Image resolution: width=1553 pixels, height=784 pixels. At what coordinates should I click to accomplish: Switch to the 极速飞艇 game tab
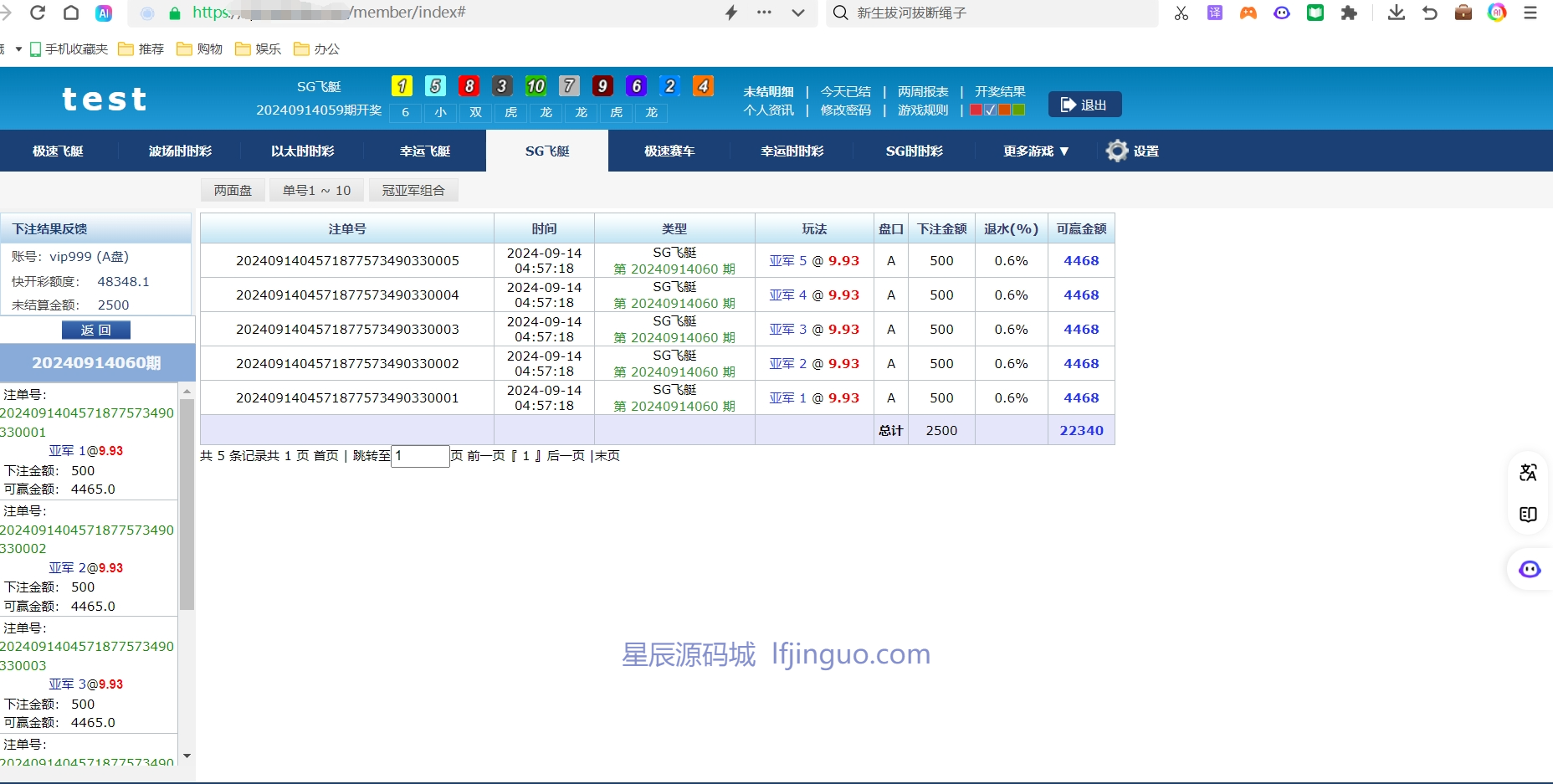click(58, 151)
